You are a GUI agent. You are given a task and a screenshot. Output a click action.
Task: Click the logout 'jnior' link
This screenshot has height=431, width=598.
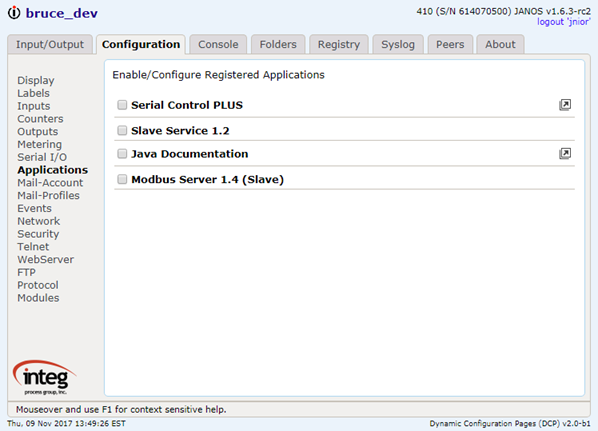564,22
